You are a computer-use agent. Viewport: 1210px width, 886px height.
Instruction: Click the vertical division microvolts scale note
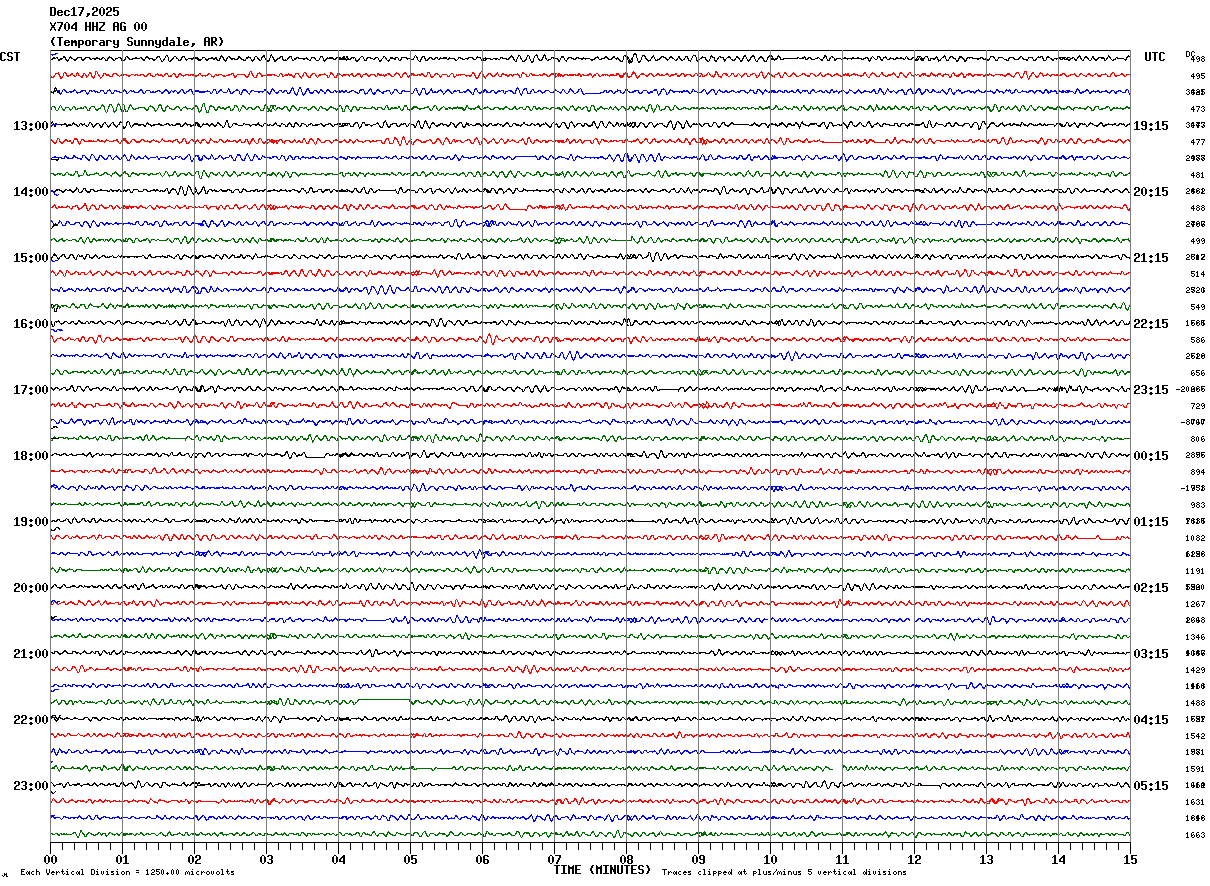coord(128,873)
